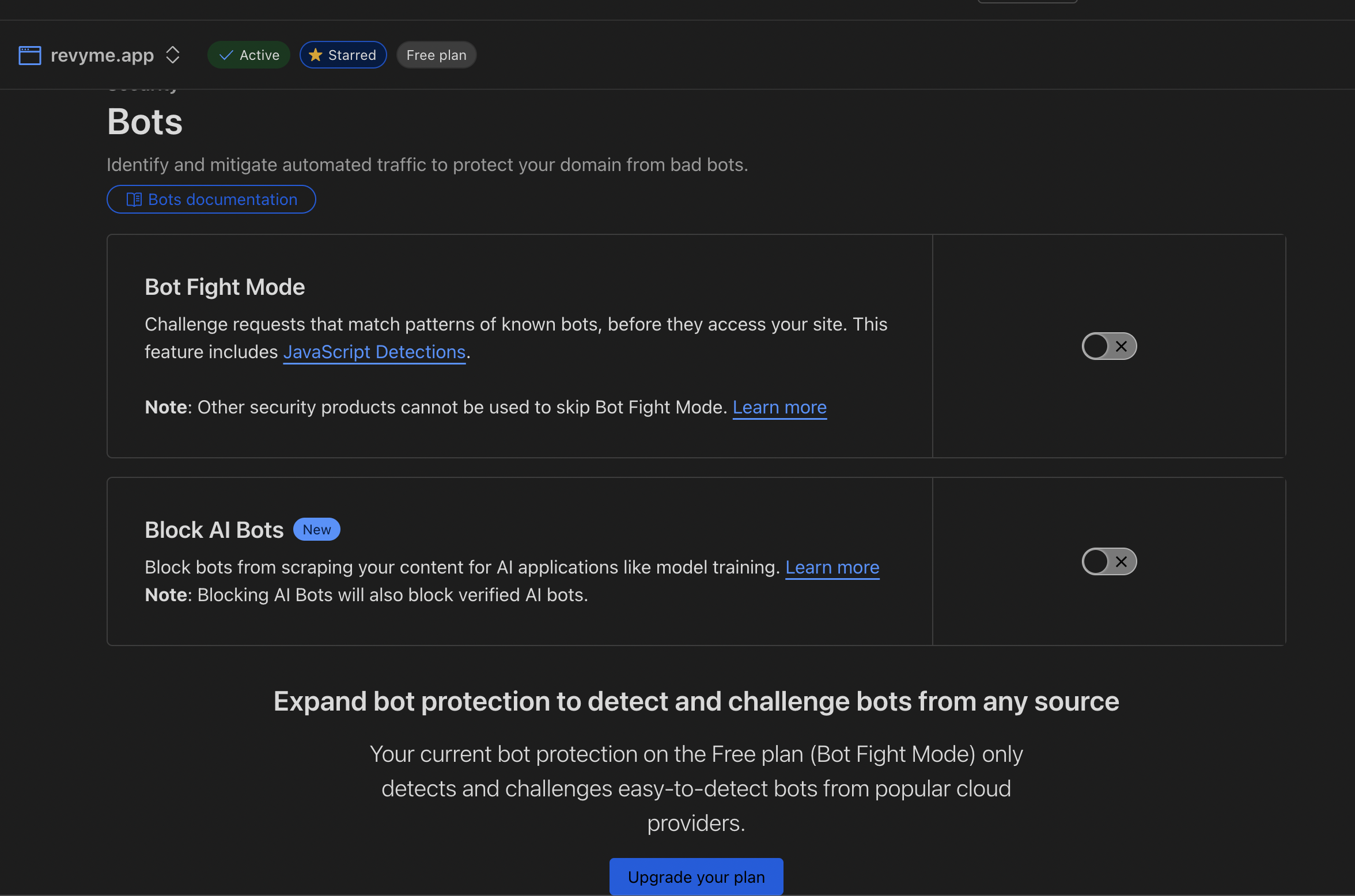Enable the Block AI Bots toggle

pyautogui.click(x=1108, y=561)
